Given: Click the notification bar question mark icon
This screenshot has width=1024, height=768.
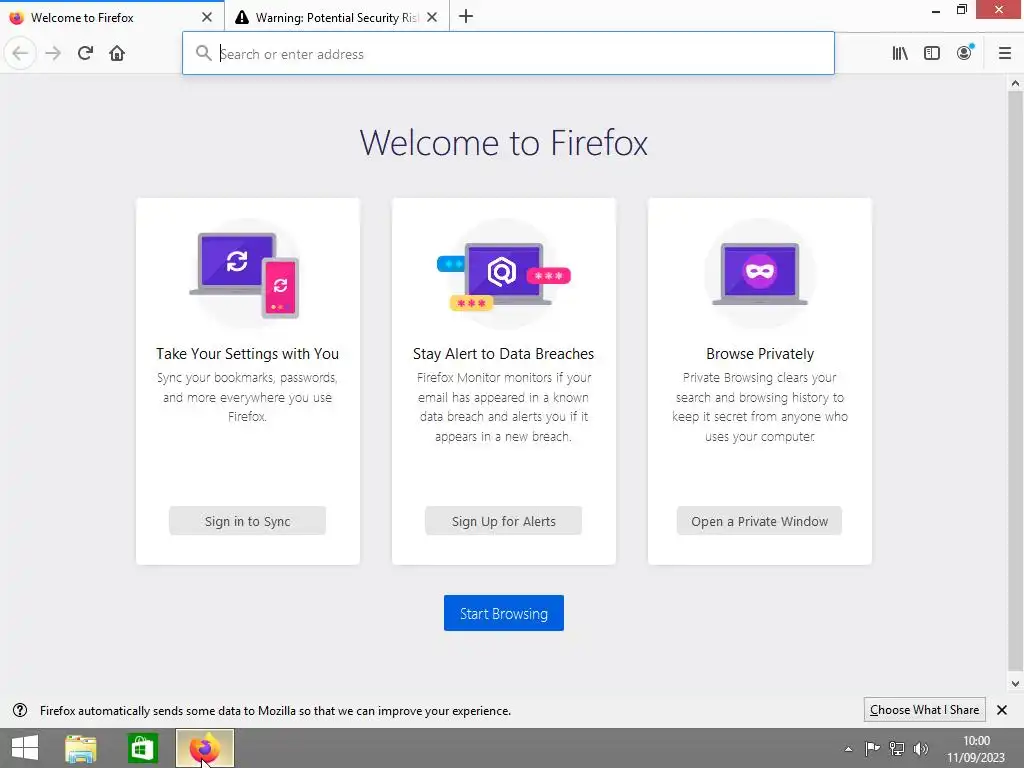Looking at the screenshot, I should click(x=20, y=710).
